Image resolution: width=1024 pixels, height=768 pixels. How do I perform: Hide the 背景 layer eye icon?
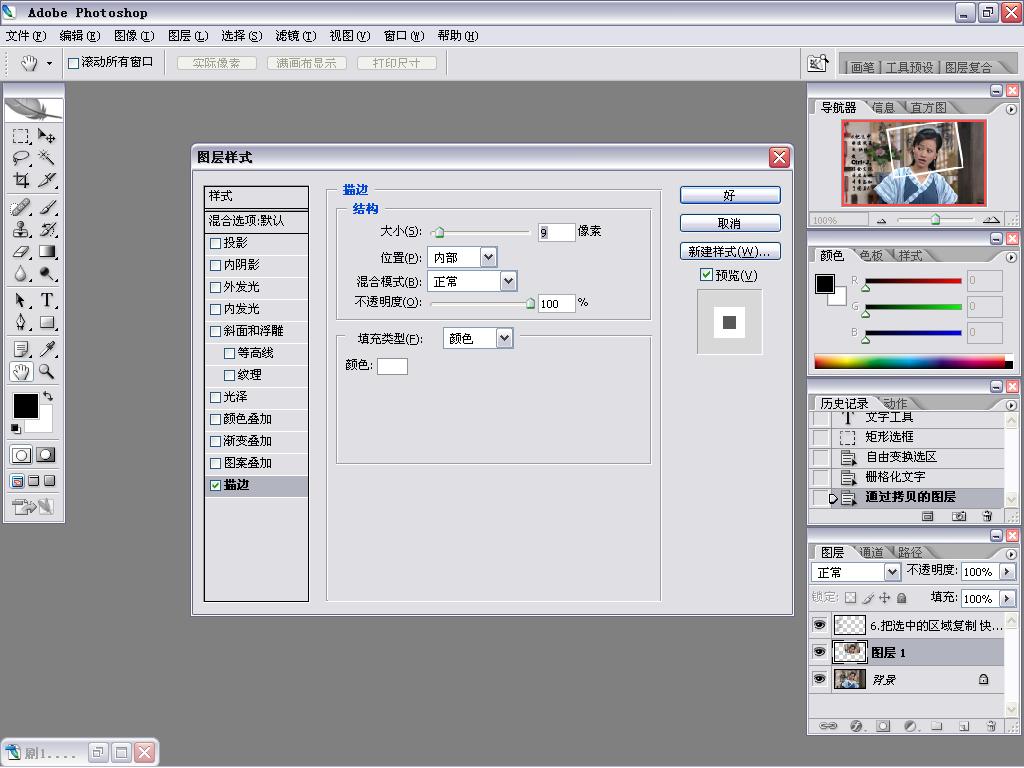click(x=819, y=679)
